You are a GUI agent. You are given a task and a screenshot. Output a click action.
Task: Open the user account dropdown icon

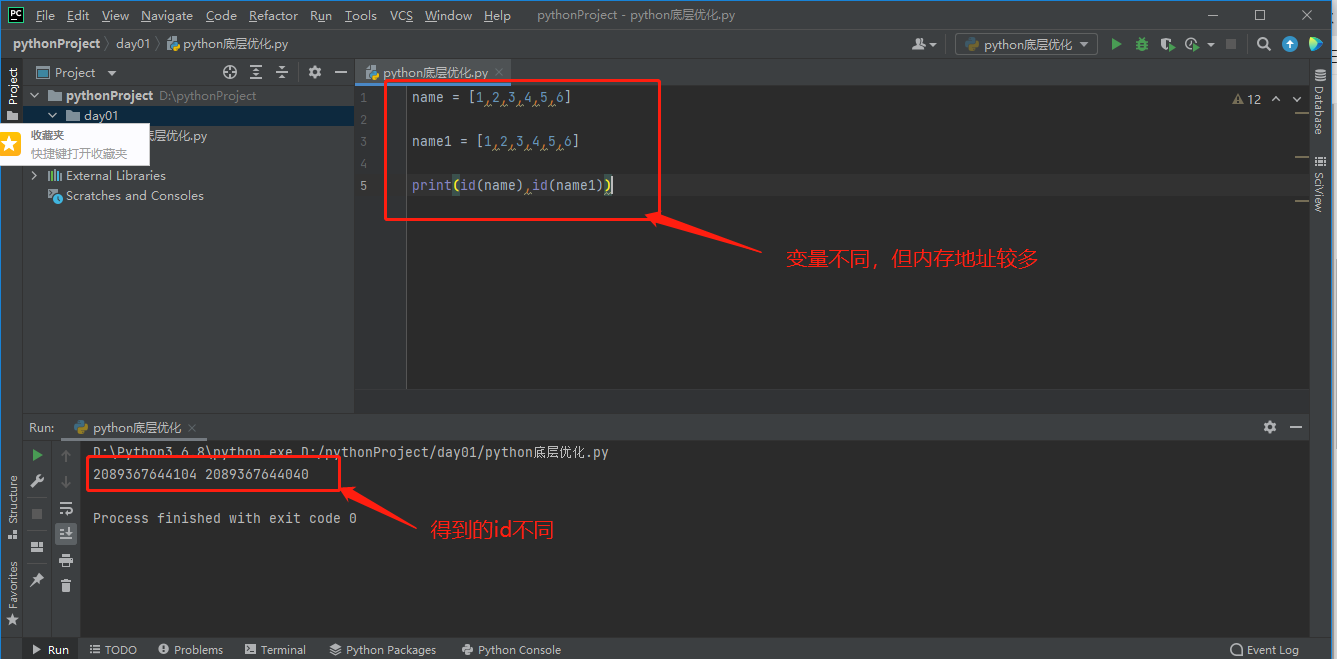[924, 44]
